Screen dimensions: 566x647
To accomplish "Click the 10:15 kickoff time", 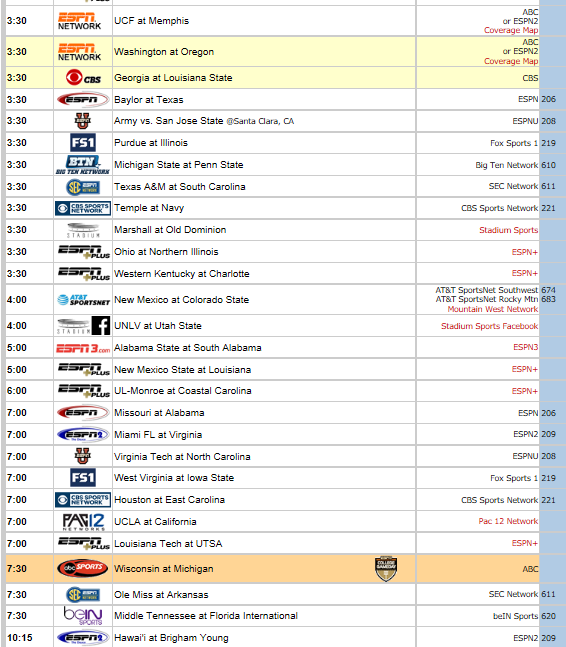I will coord(20,638).
